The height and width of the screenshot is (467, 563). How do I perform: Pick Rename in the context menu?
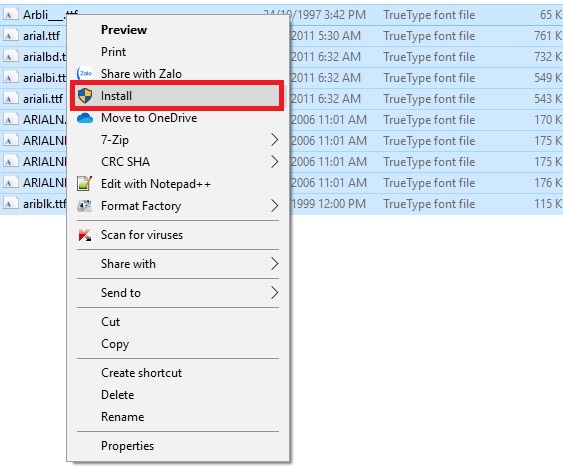coord(122,417)
